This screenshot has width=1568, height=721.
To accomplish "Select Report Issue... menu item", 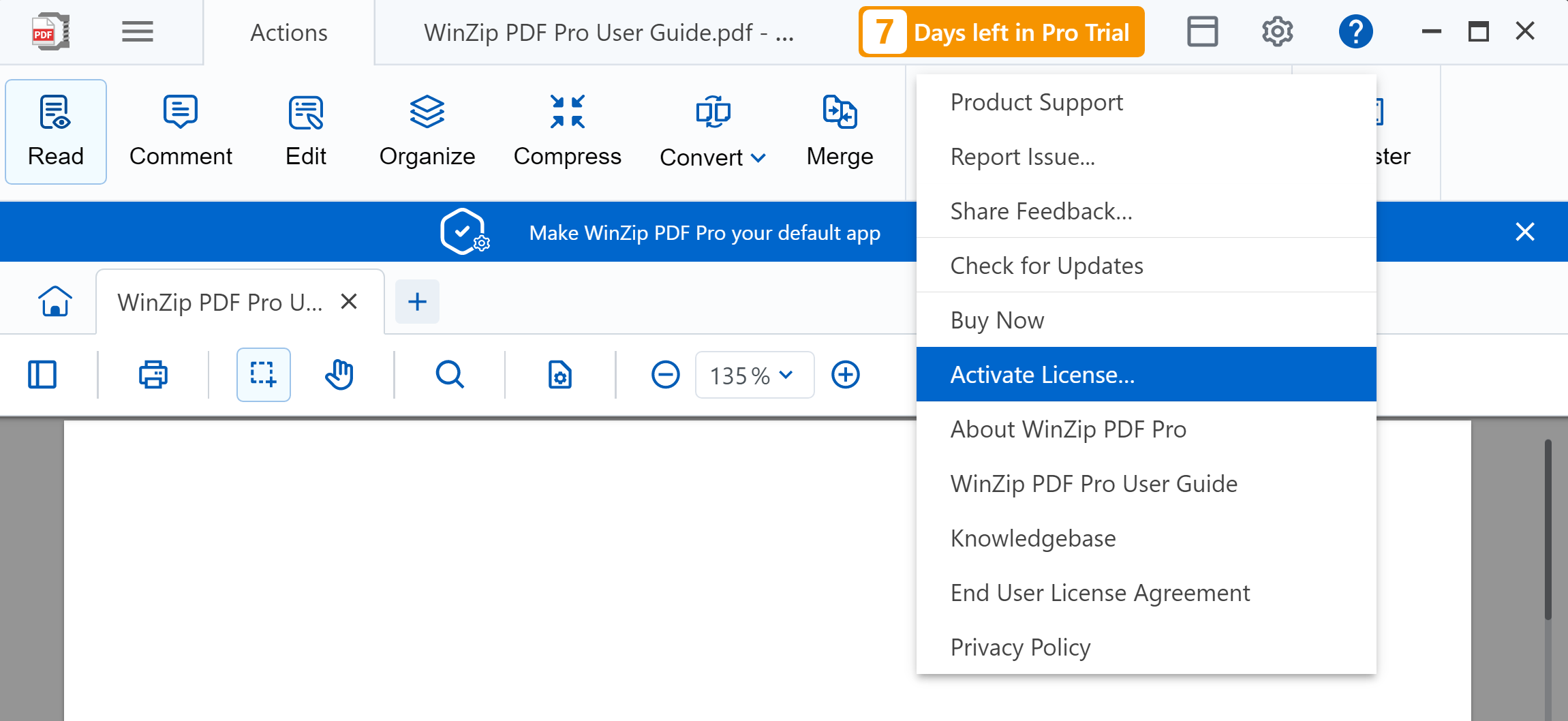I will click(1146, 157).
